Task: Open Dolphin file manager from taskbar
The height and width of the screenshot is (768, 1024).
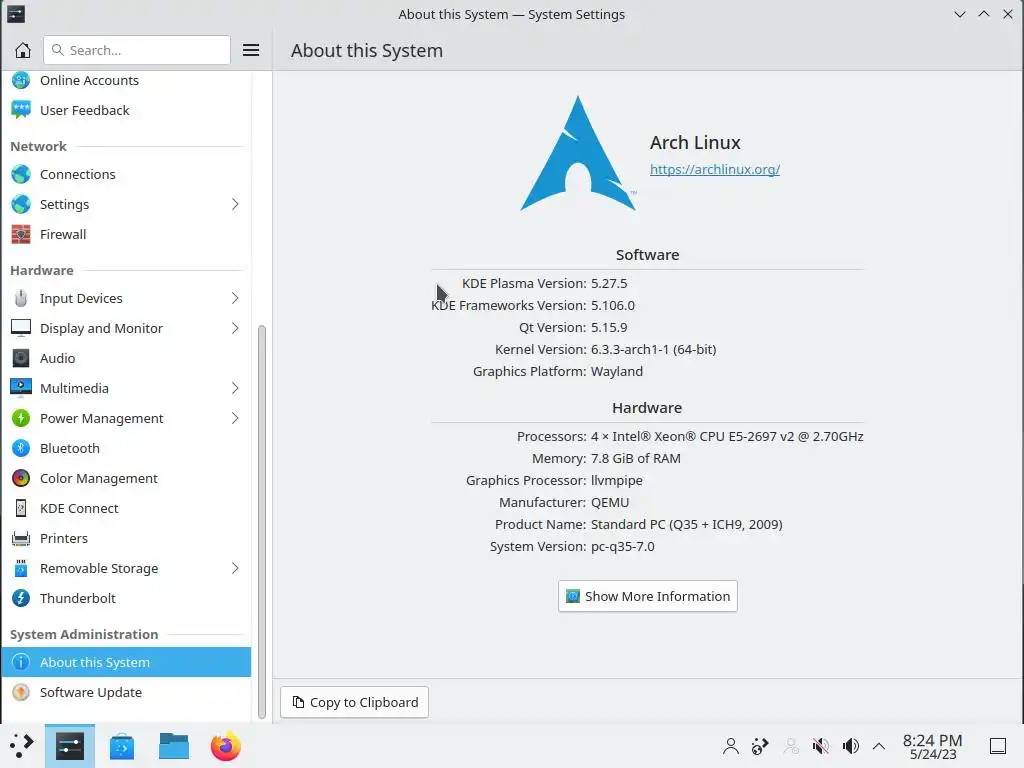Action: (x=174, y=746)
